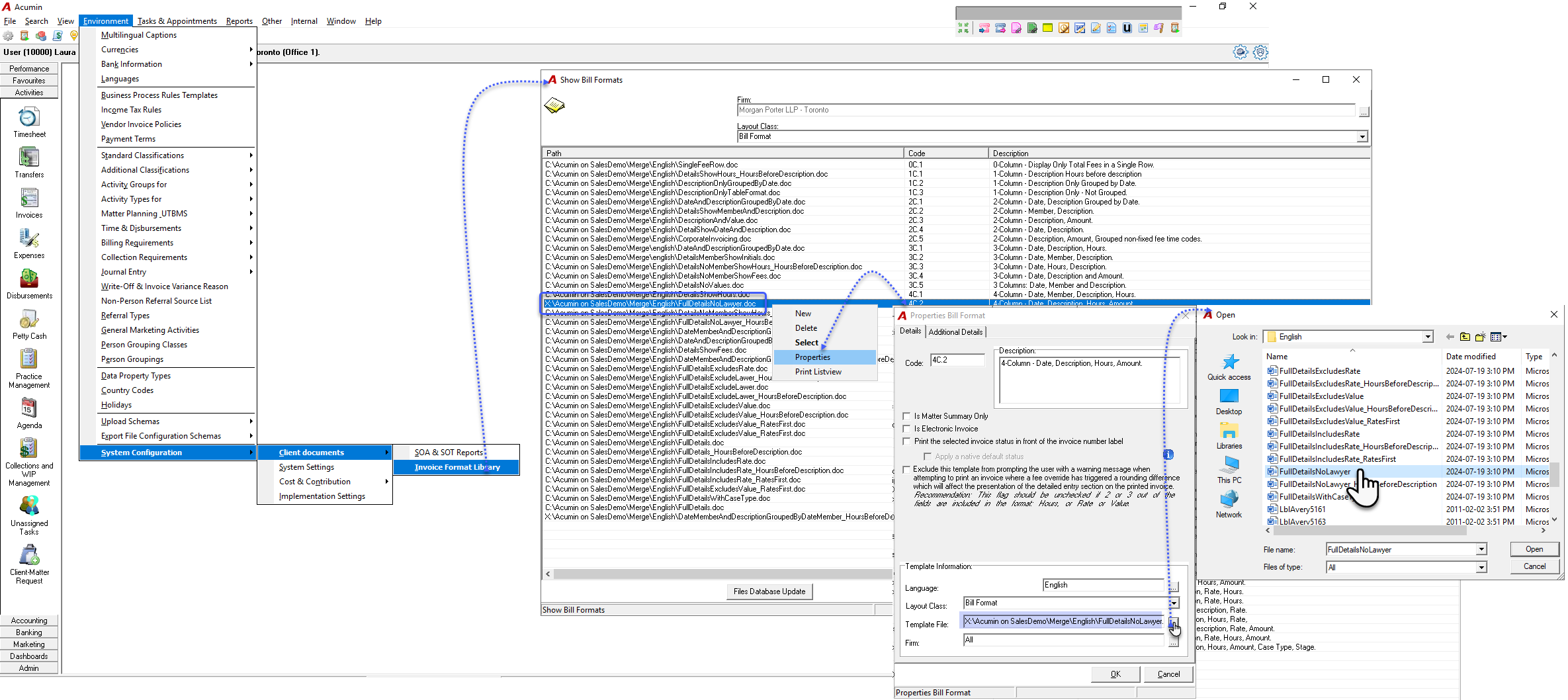Click Cancel in Properties Bill Format dialog
The image size is (1568, 700).
1168,674
